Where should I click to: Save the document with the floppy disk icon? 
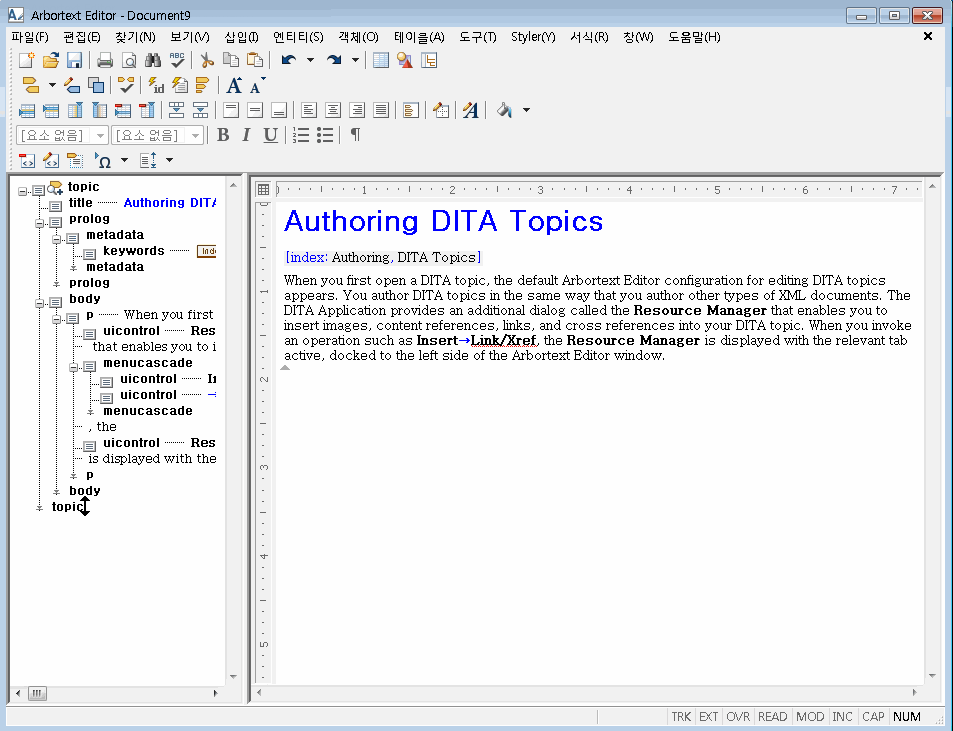click(x=74, y=60)
